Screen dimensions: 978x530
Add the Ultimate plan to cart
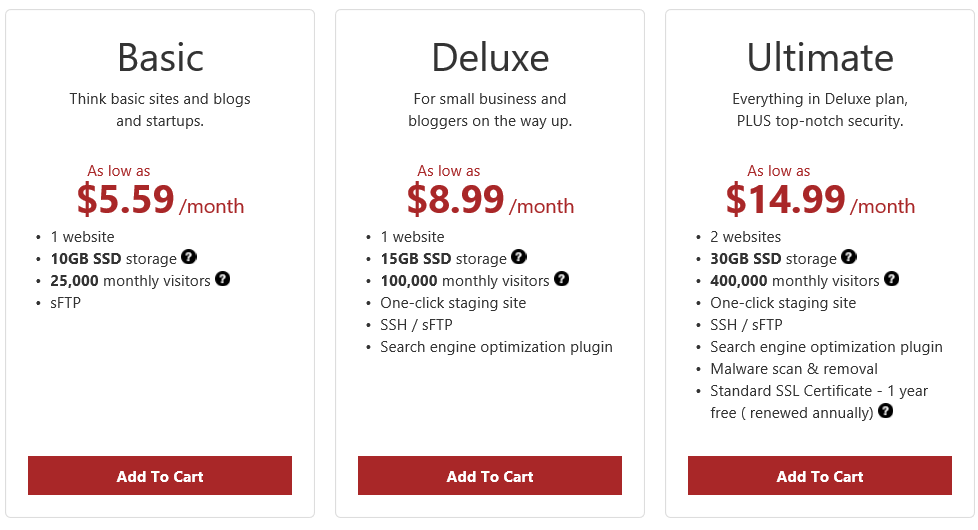point(820,476)
